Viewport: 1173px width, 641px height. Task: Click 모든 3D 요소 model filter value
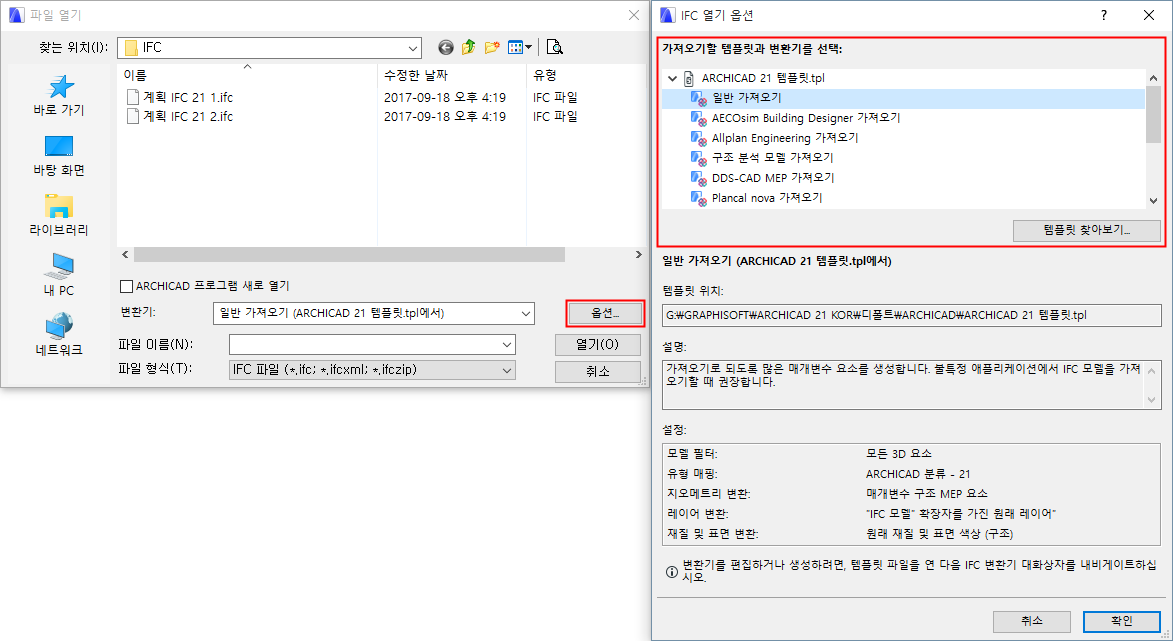point(898,454)
